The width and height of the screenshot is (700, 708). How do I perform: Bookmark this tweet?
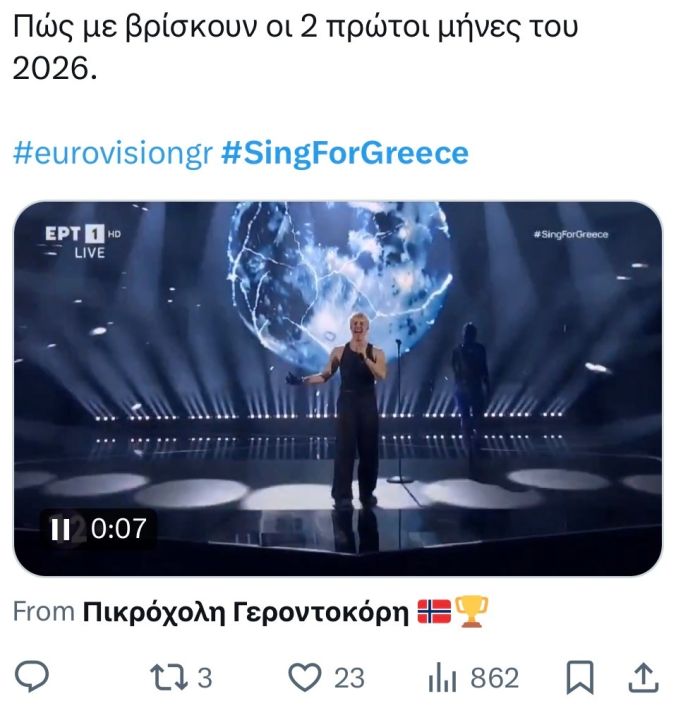(579, 678)
